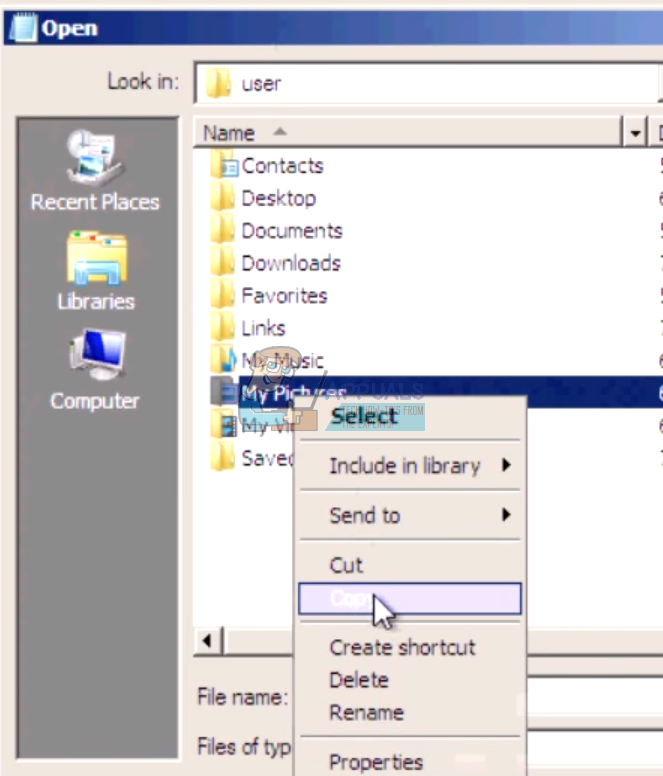Select the Links folder name
This screenshot has height=776, width=663.
click(263, 329)
